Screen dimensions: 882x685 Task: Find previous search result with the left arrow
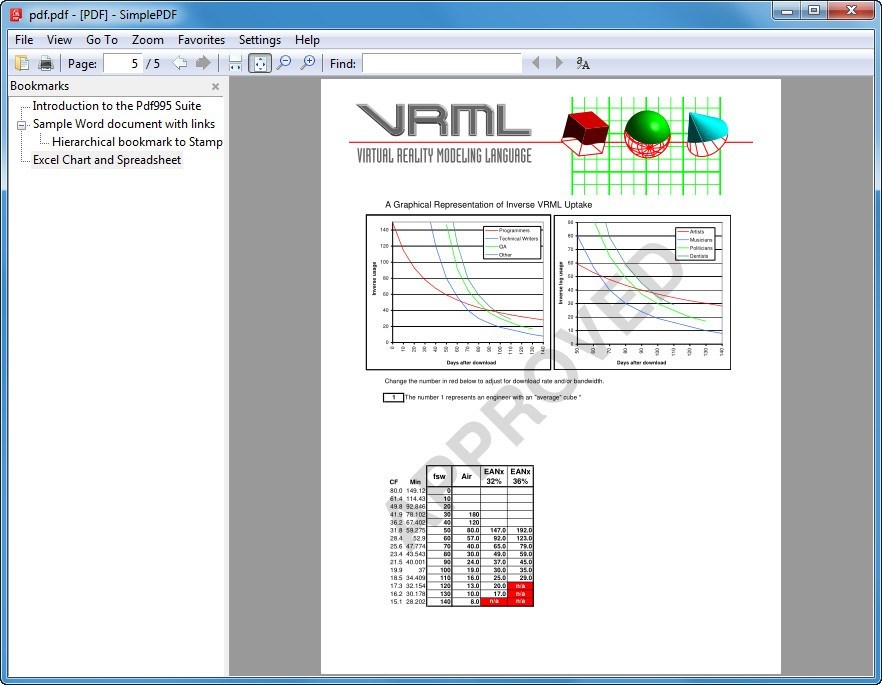[x=536, y=62]
